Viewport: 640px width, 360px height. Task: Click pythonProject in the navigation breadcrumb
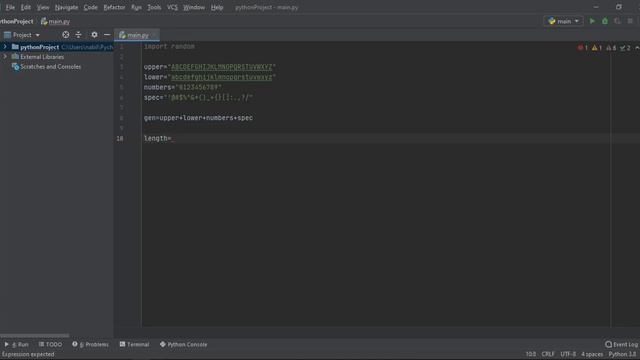pos(16,22)
